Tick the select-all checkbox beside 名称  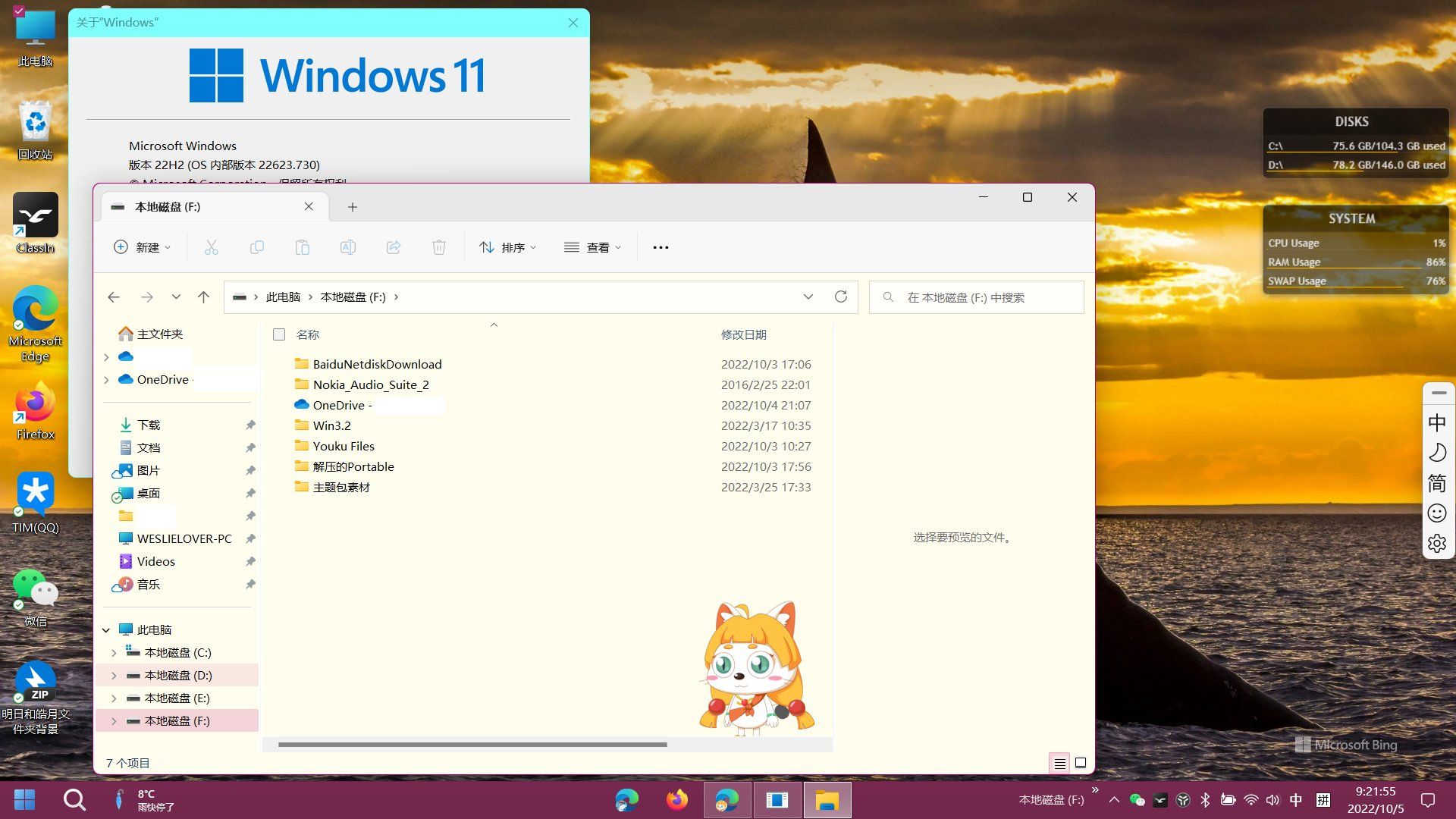(x=279, y=334)
